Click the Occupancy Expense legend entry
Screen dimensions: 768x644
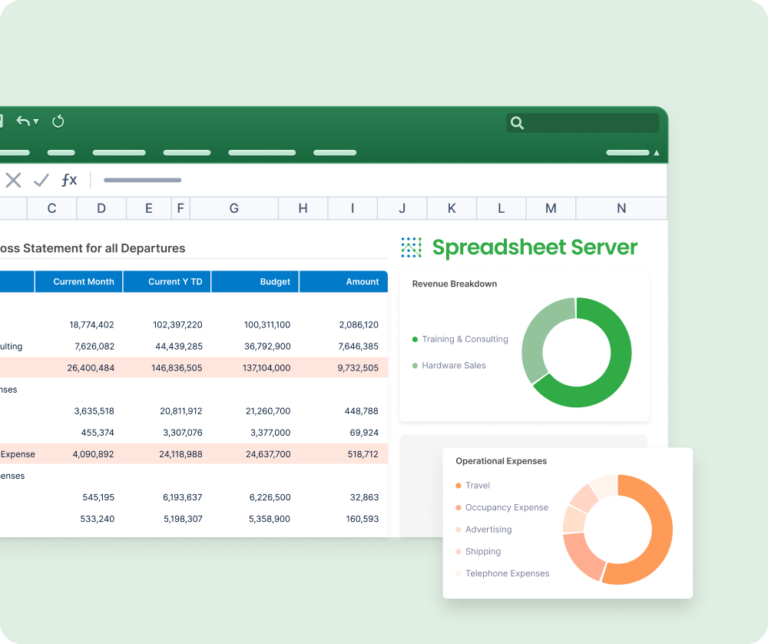[x=502, y=507]
